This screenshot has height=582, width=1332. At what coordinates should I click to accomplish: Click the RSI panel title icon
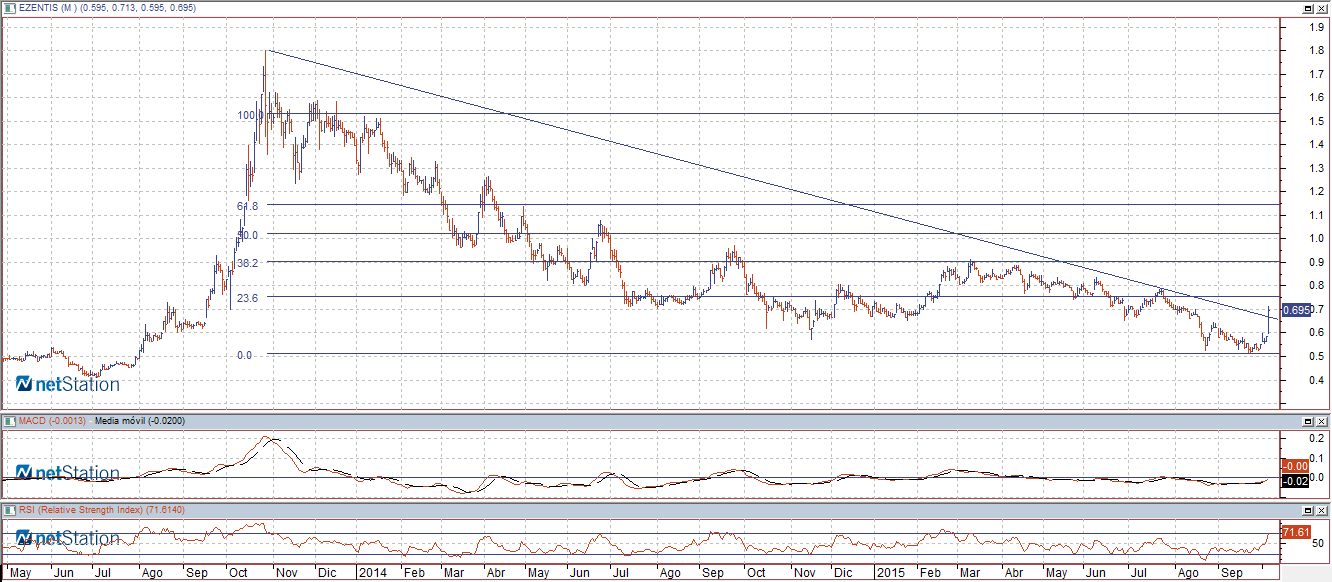pyautogui.click(x=9, y=510)
